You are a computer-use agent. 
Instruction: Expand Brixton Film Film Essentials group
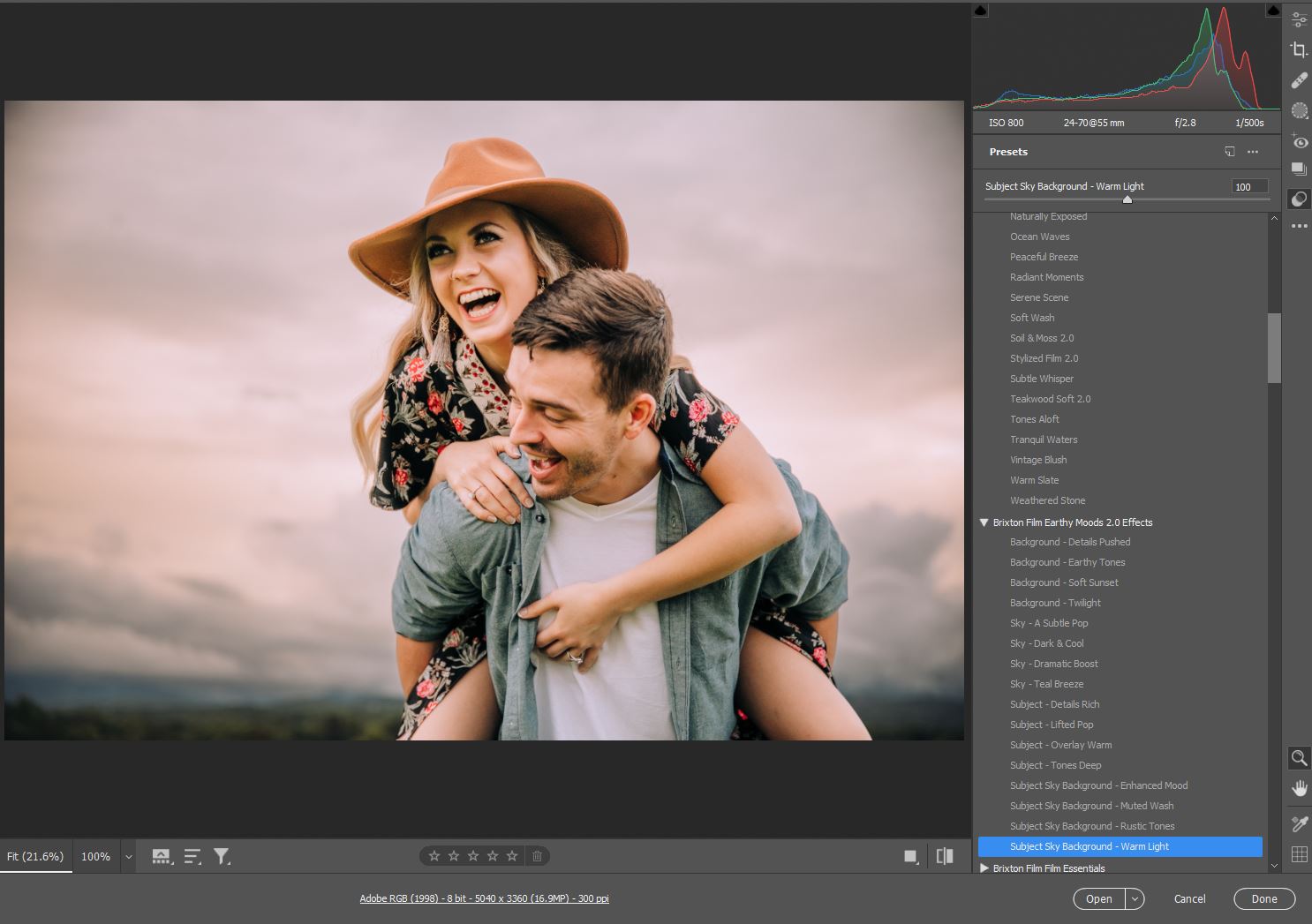984,868
